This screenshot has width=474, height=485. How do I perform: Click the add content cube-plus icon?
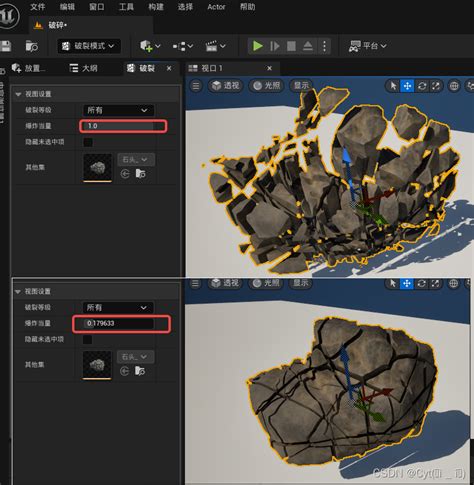(x=147, y=46)
